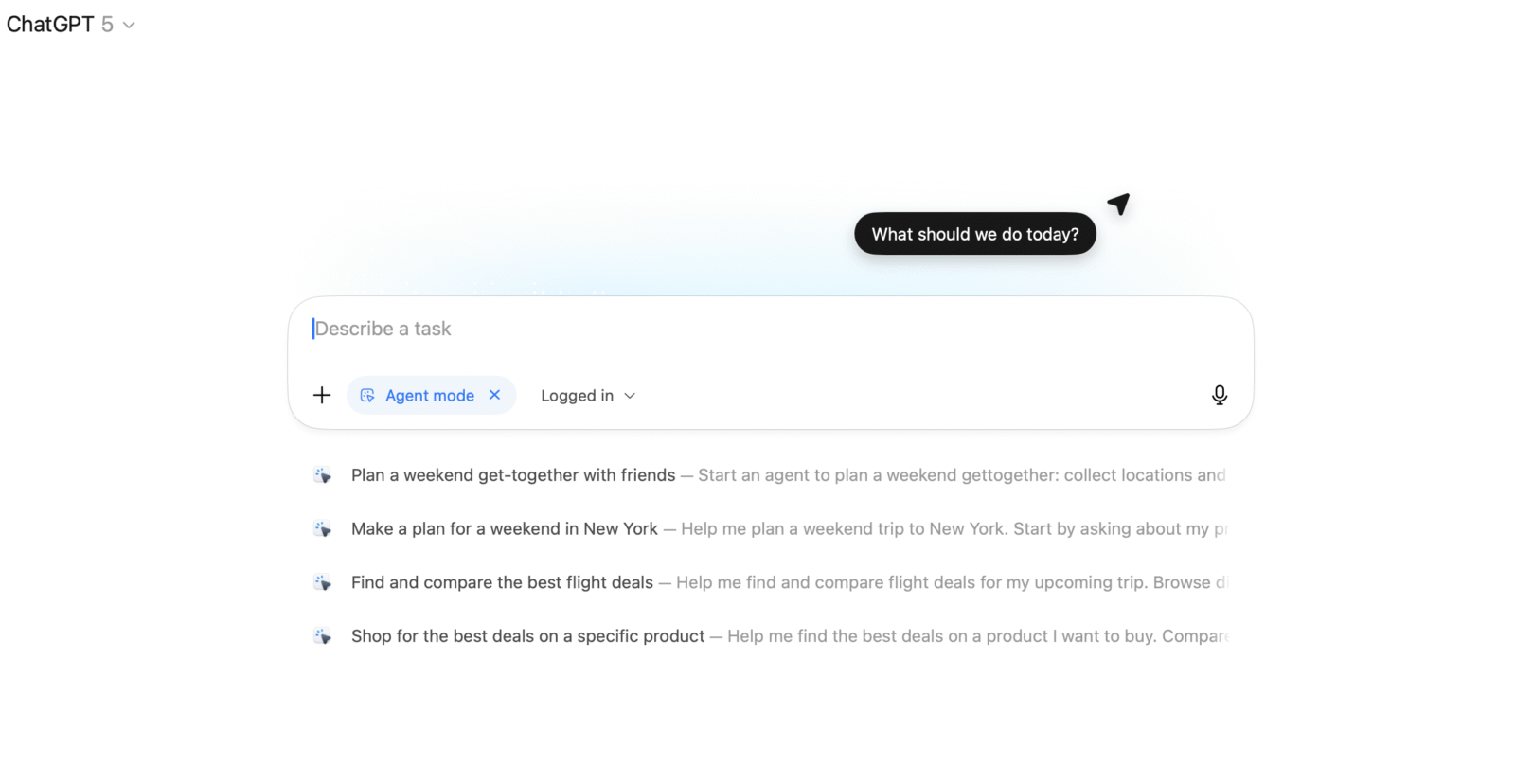Start voice dictation with the microphone icon

coord(1220,396)
